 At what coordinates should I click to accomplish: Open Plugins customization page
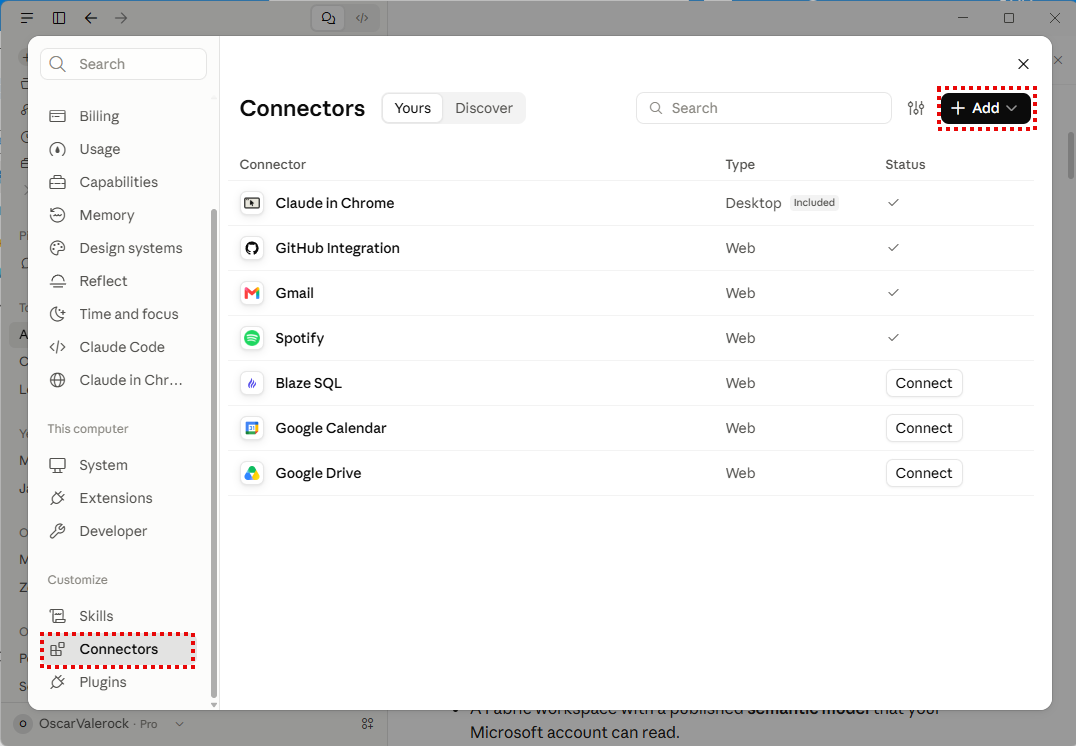pos(124,682)
